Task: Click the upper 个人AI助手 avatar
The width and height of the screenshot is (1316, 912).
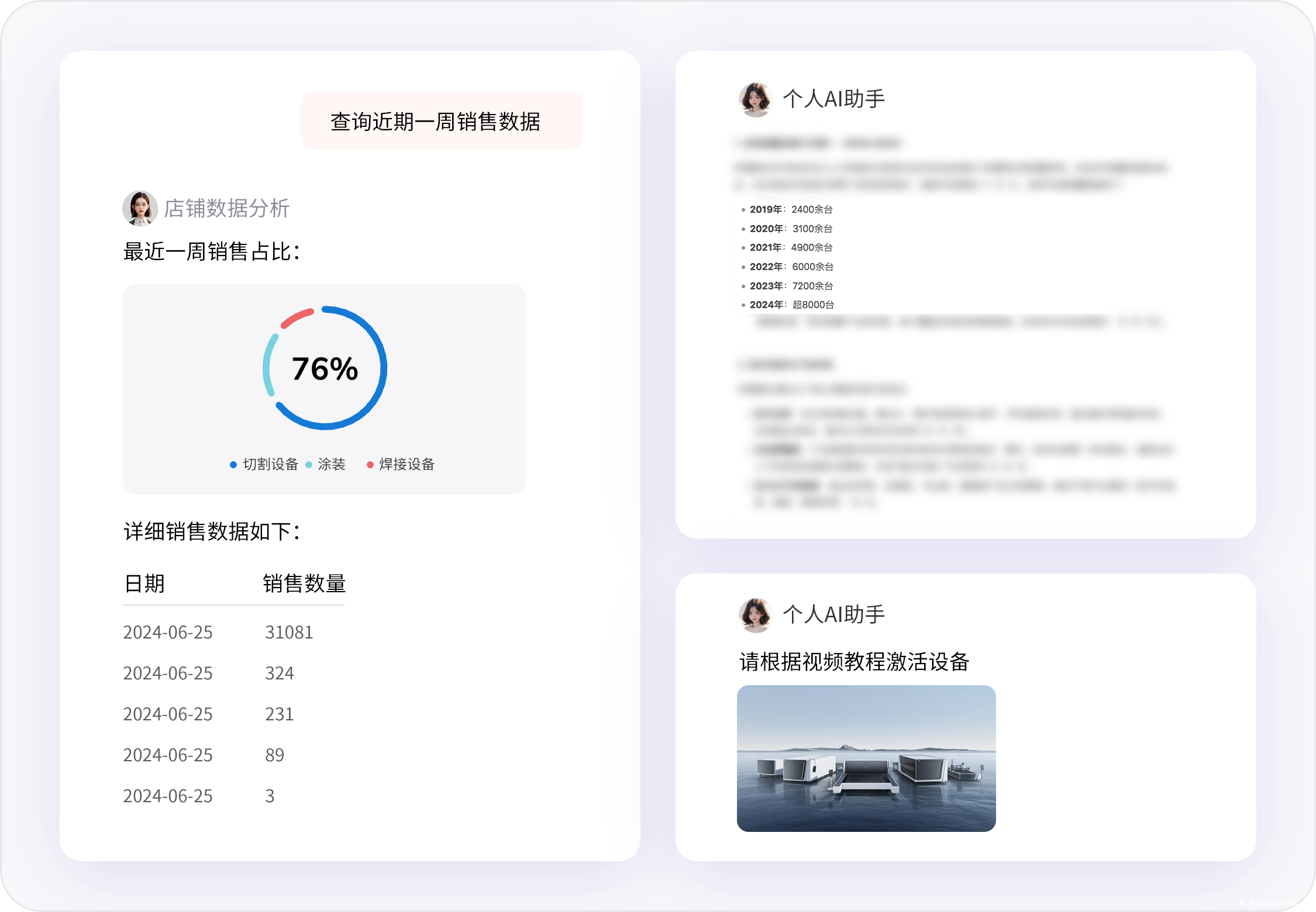Action: pos(755,99)
